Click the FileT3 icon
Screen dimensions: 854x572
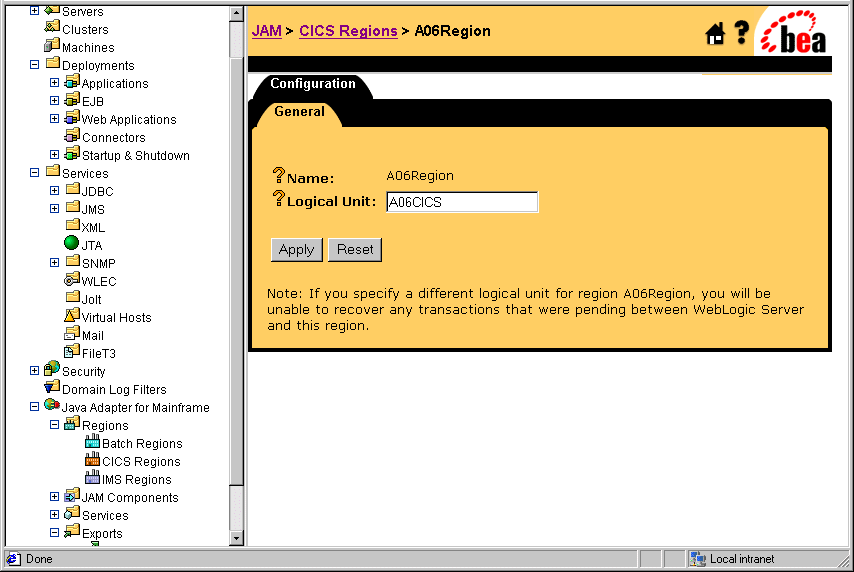pos(72,351)
